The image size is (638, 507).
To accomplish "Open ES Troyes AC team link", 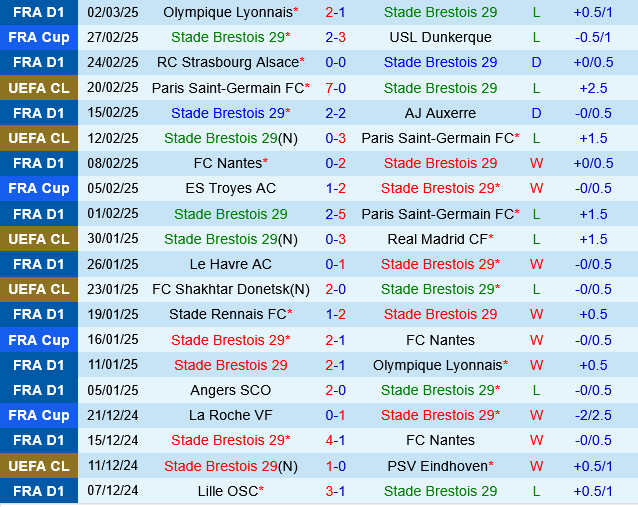I will pos(231,188).
